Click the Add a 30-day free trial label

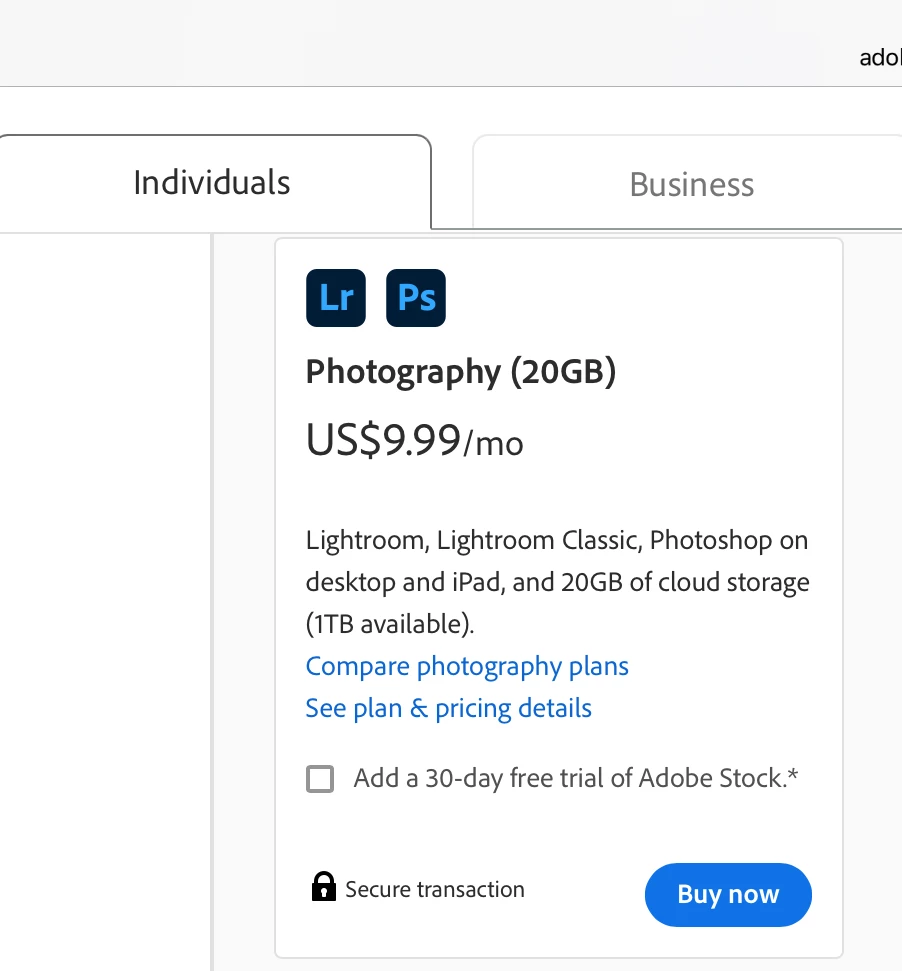coord(576,778)
